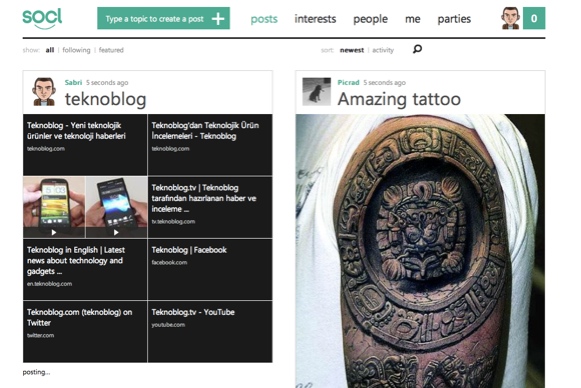Image resolution: width=581 pixels, height=388 pixels.
Task: Sort posts by activity
Action: coord(383,50)
